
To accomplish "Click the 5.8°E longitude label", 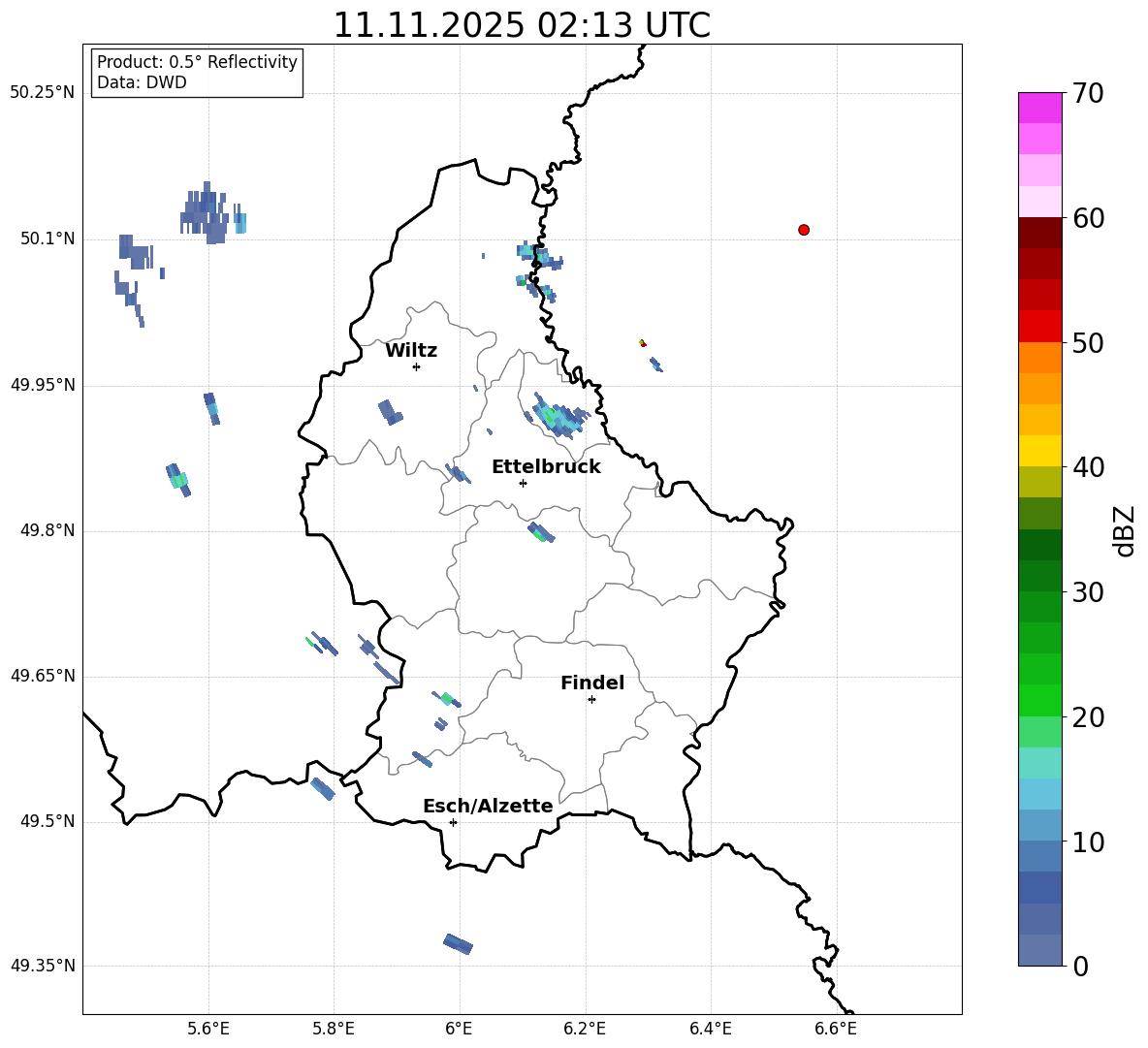I will pos(334,1029).
